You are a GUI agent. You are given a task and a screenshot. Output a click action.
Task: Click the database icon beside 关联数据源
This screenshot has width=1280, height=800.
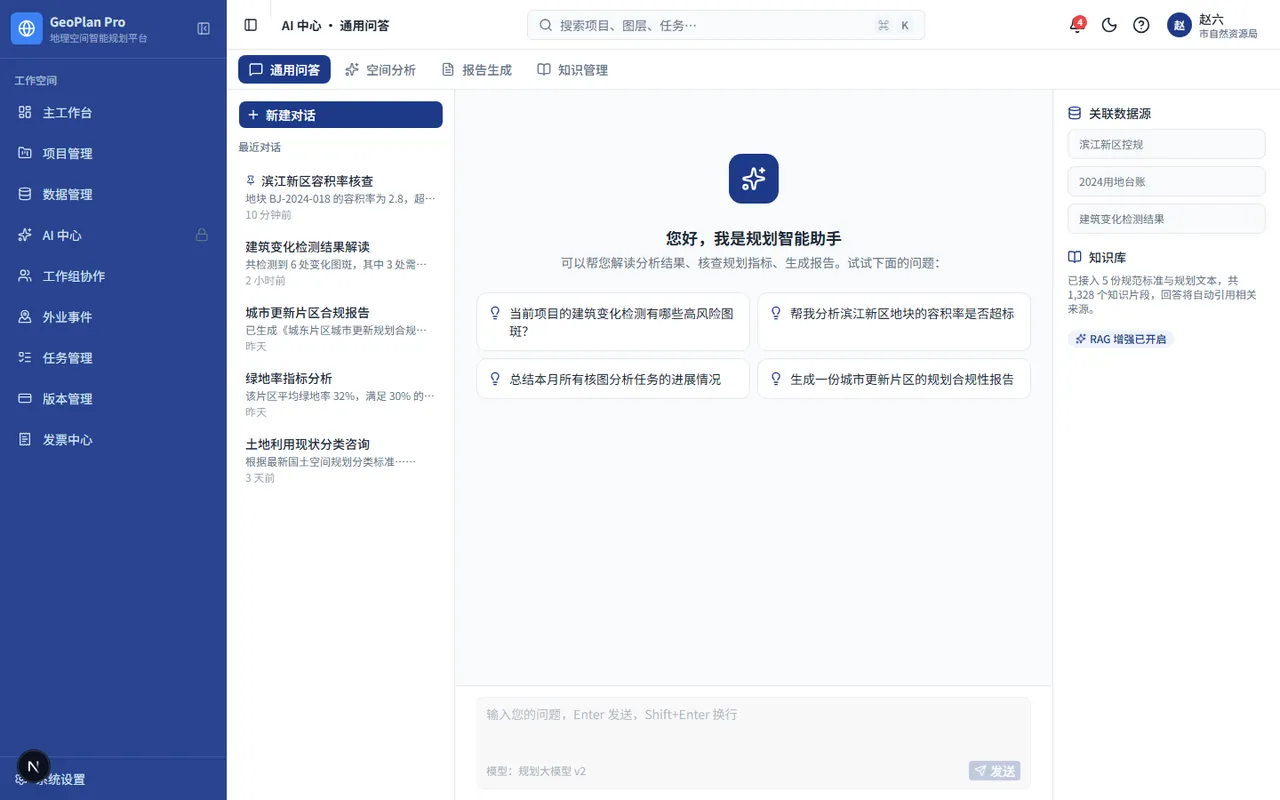[x=1075, y=113]
